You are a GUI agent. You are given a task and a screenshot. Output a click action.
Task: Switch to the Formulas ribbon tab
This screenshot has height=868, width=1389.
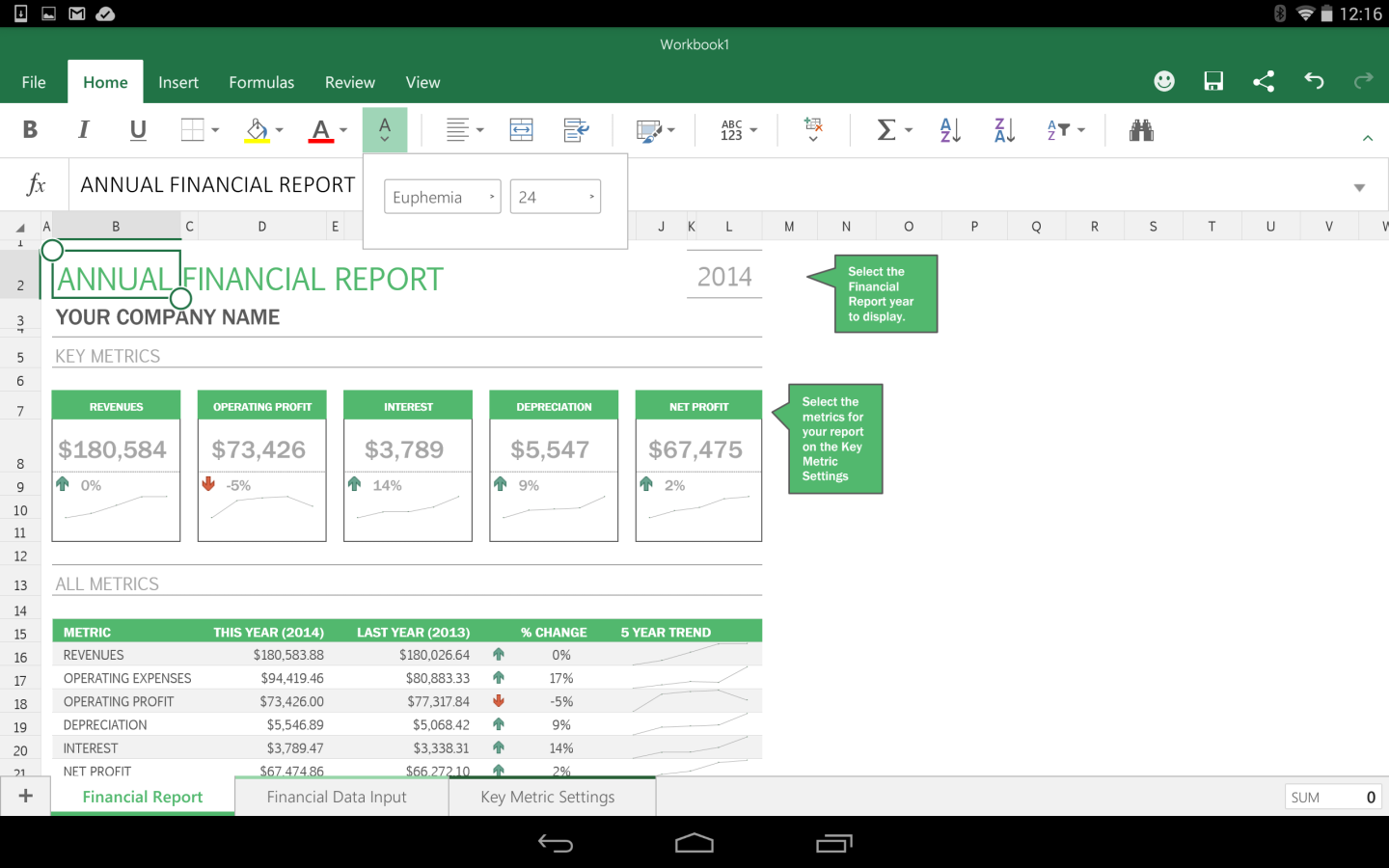261,82
